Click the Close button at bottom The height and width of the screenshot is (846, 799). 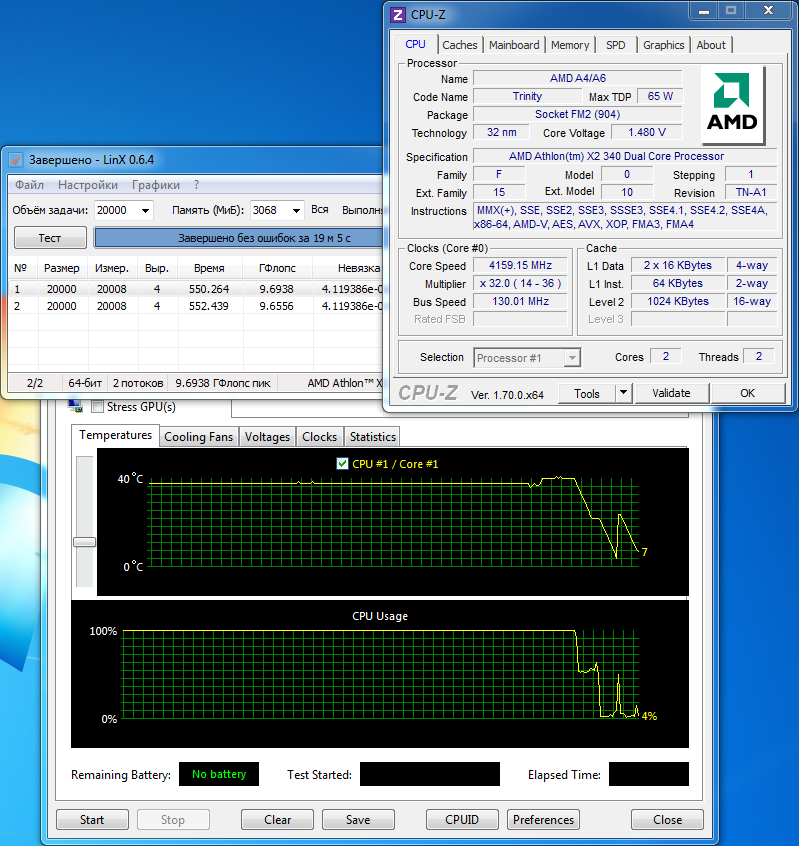coord(667,820)
